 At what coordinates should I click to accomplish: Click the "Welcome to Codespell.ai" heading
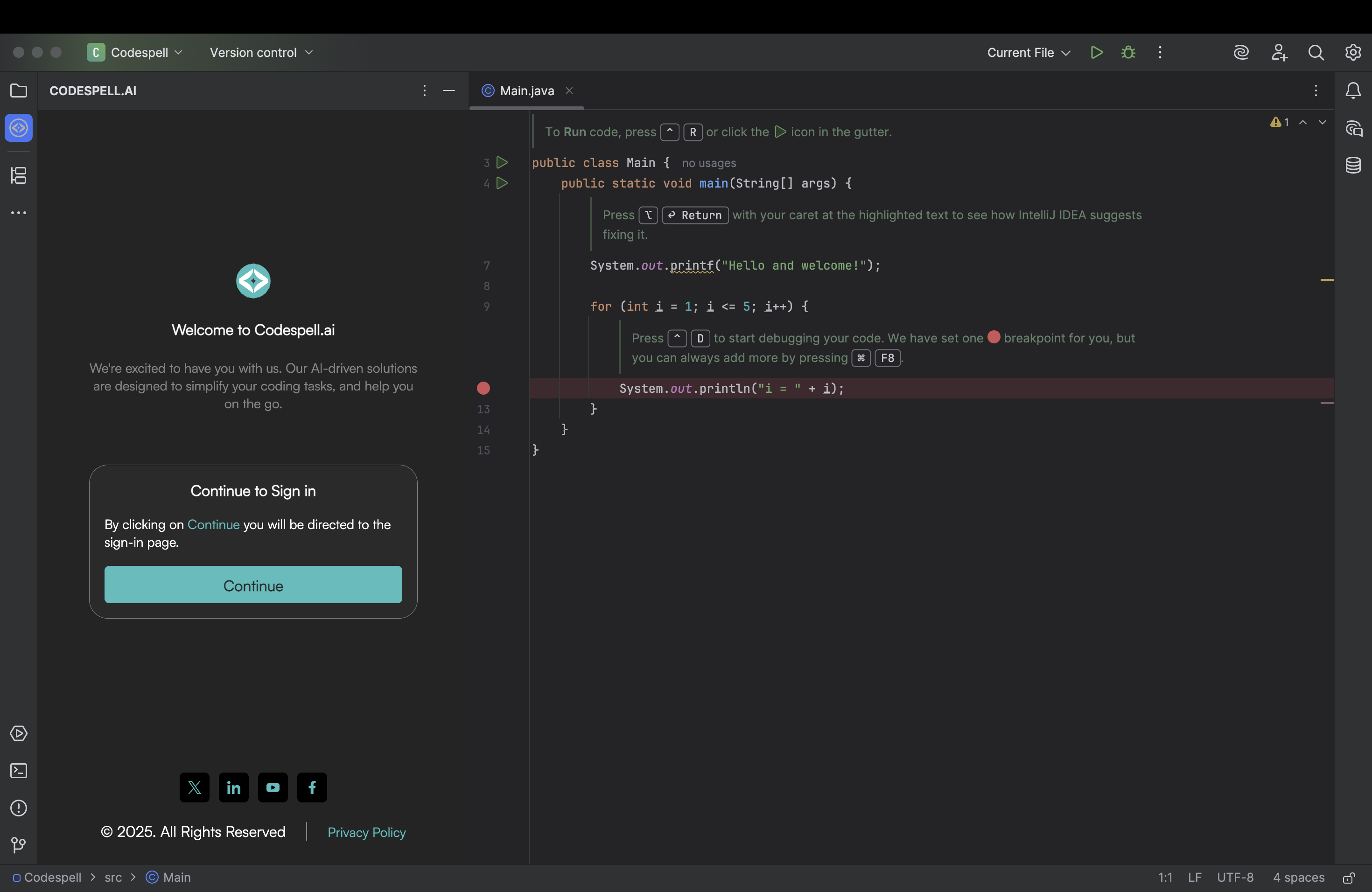click(253, 330)
